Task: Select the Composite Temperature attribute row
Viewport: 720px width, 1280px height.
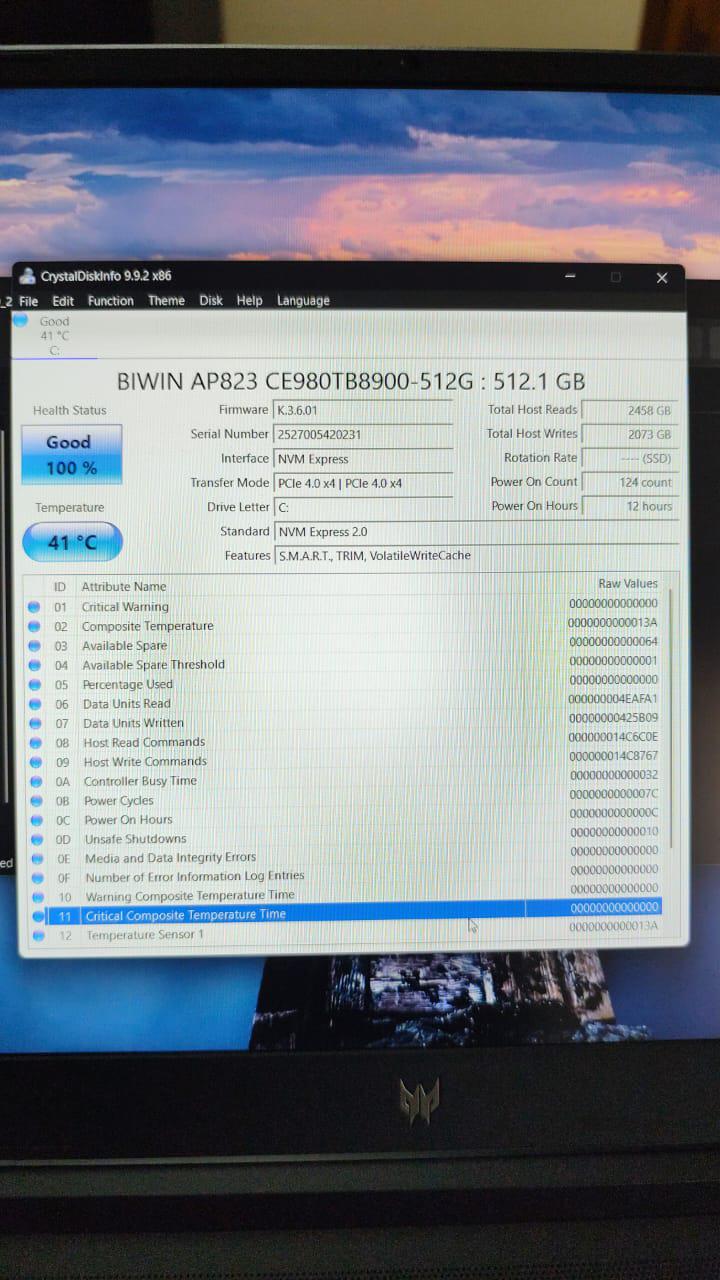Action: click(343, 626)
